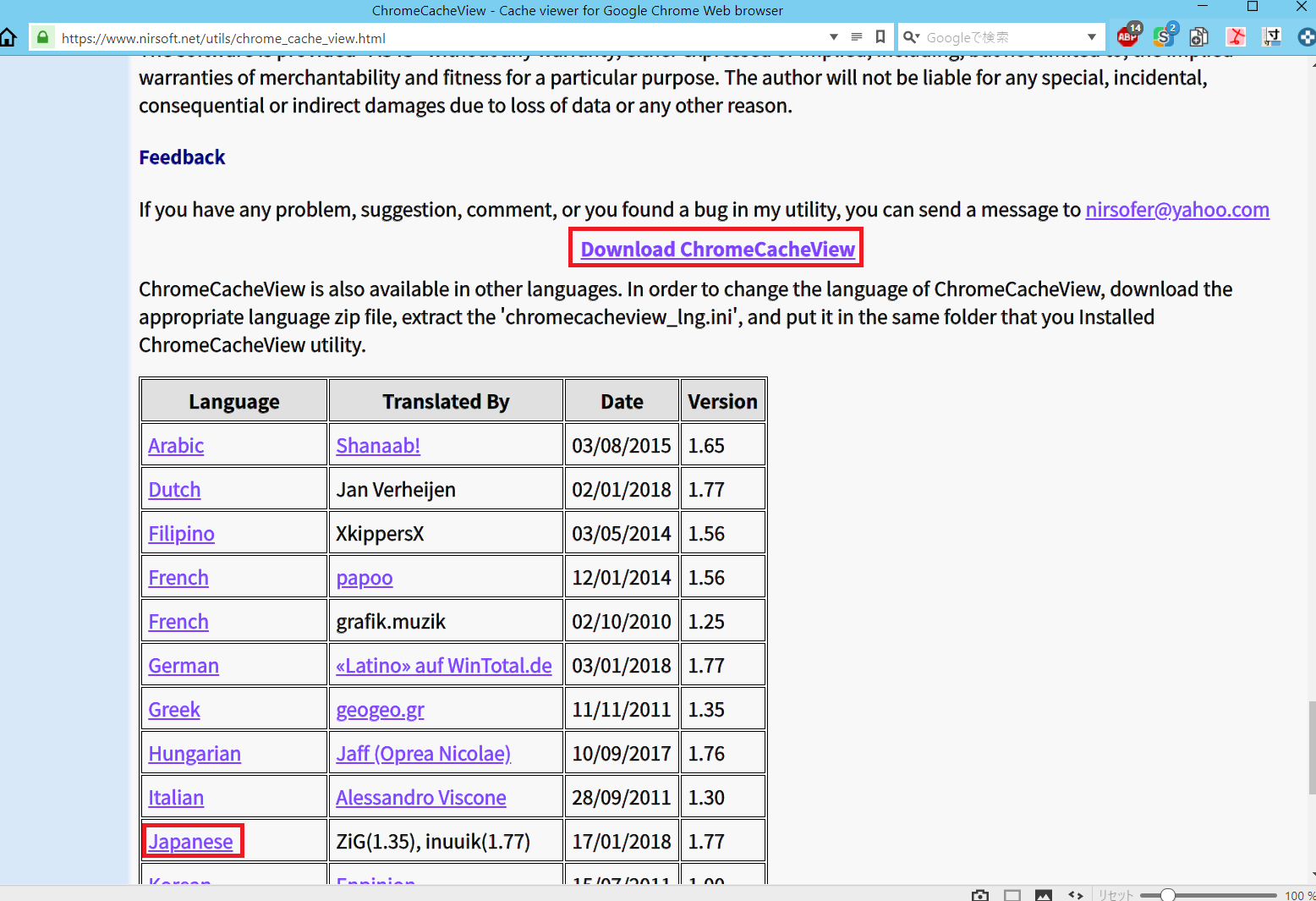The image size is (1316, 901).
Task: Open the search history dropdown arrow
Action: (1092, 37)
